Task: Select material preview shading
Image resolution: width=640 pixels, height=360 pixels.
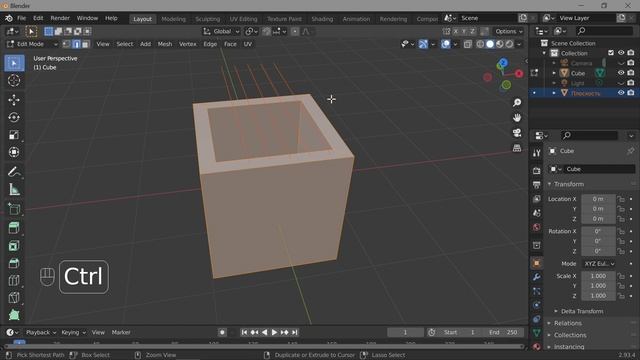Action: pos(500,44)
